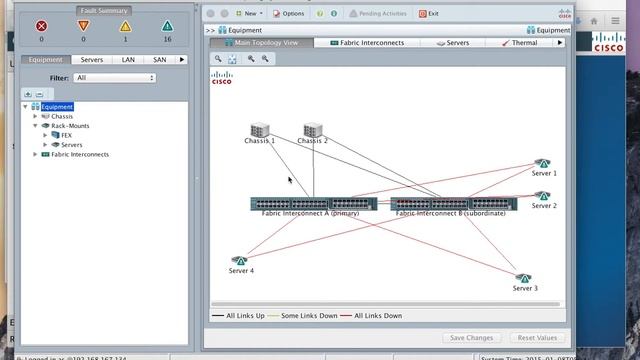Collapse the Equipment tree root
The width and height of the screenshot is (640, 360).
(x=25, y=107)
